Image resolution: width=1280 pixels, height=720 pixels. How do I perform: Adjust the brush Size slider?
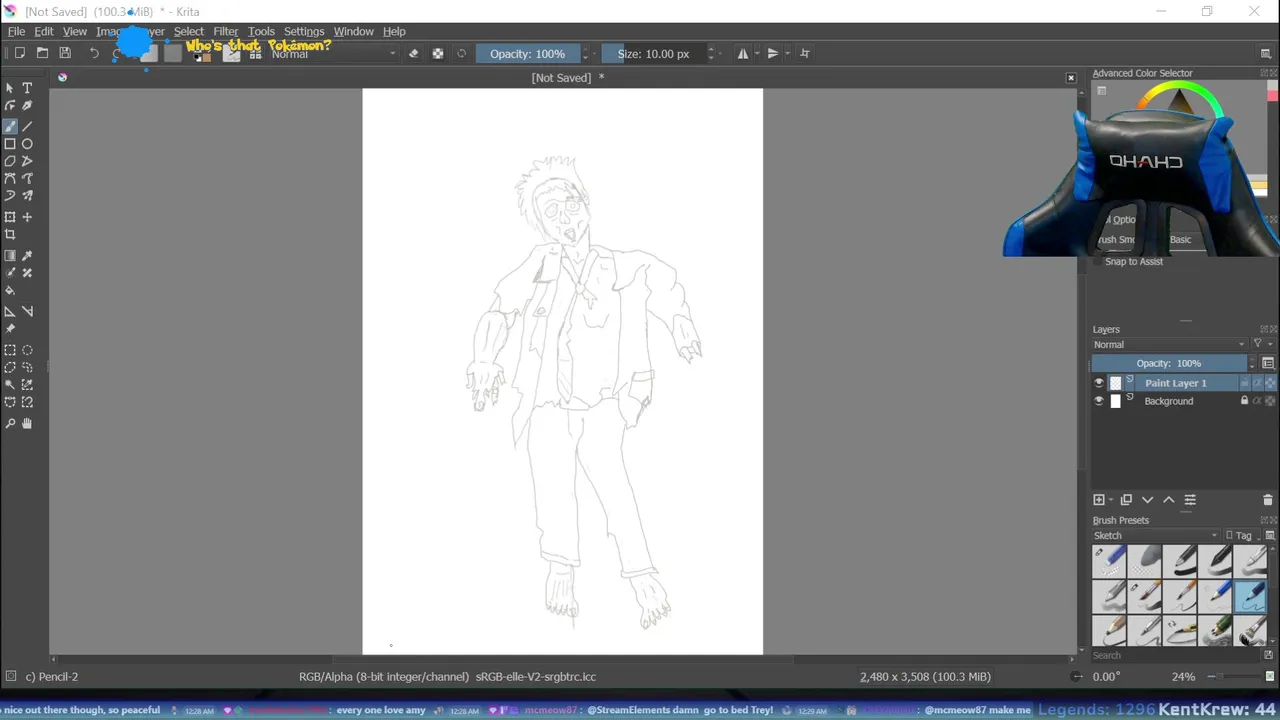tap(654, 53)
